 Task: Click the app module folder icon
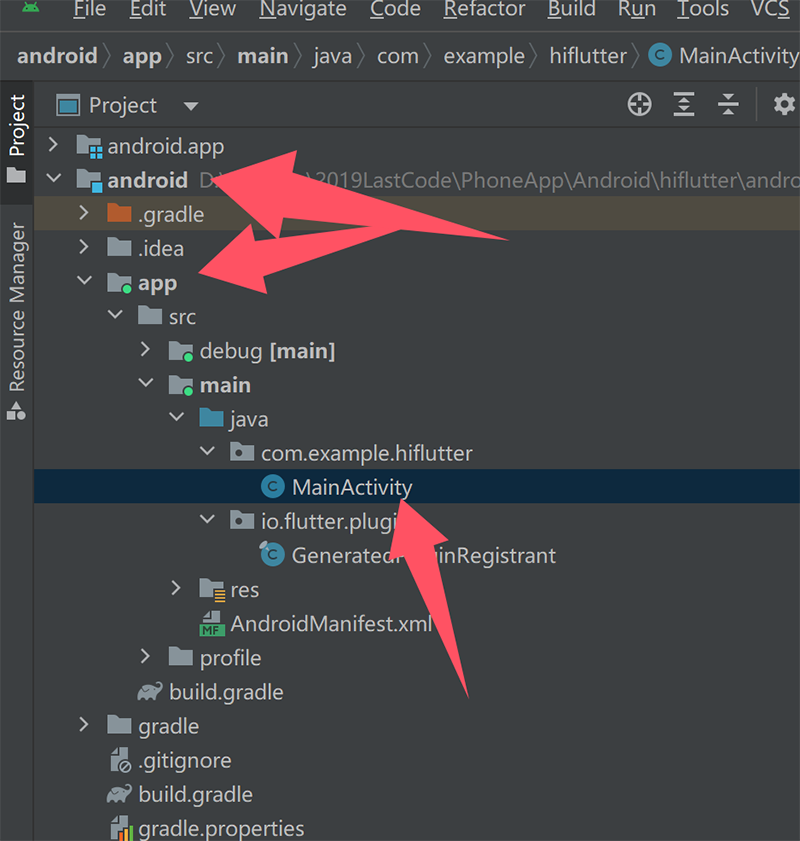pyautogui.click(x=119, y=283)
